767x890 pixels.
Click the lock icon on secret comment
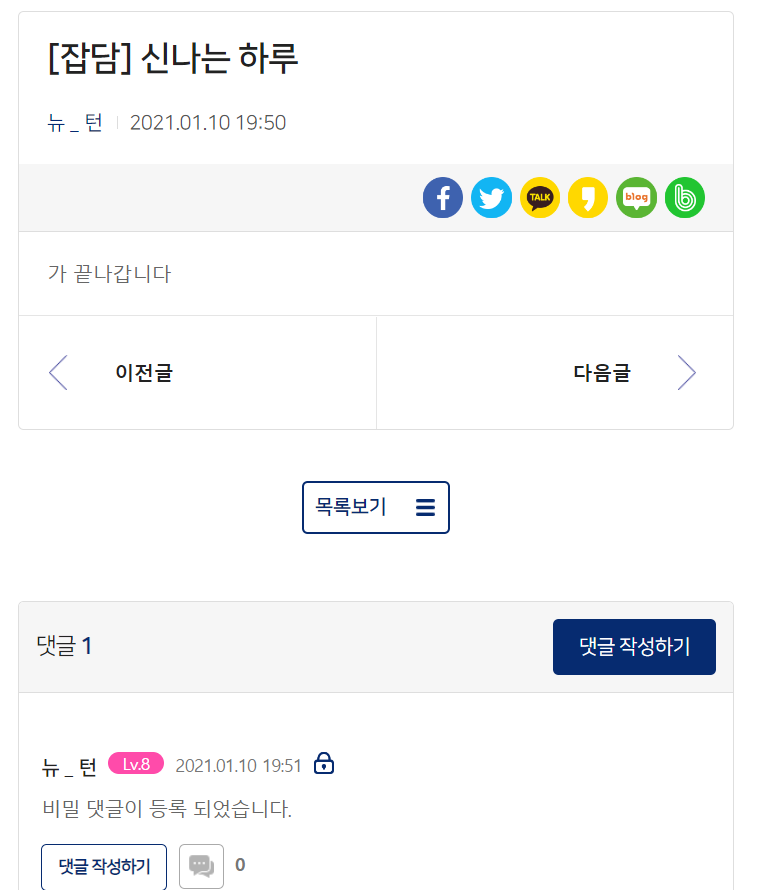[324, 763]
